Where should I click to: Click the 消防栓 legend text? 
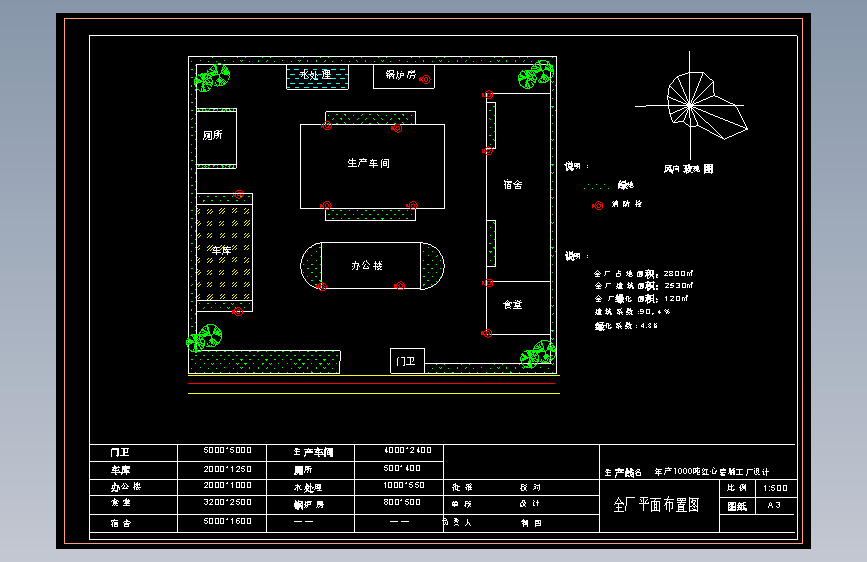click(x=626, y=204)
